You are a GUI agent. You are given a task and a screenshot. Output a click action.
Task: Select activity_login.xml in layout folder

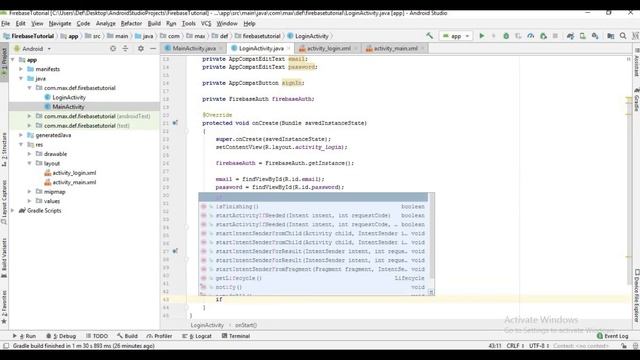click(x=74, y=173)
